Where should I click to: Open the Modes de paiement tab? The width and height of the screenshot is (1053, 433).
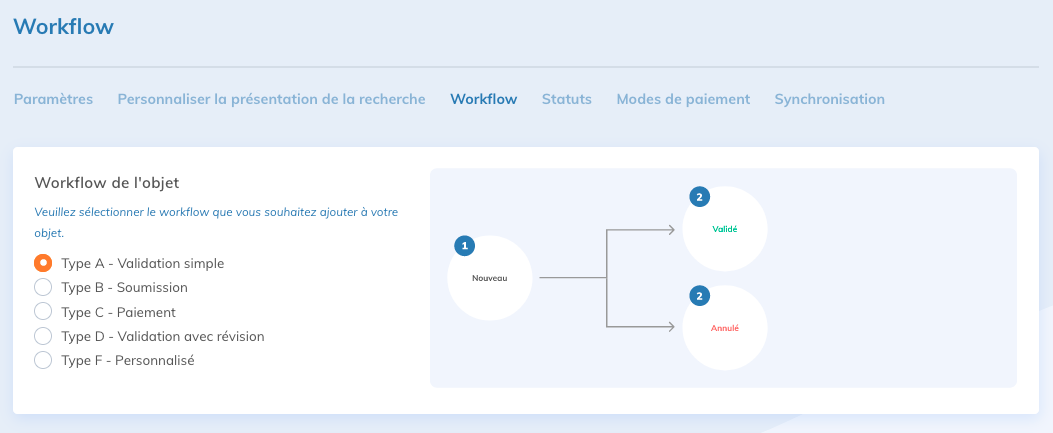coord(683,99)
